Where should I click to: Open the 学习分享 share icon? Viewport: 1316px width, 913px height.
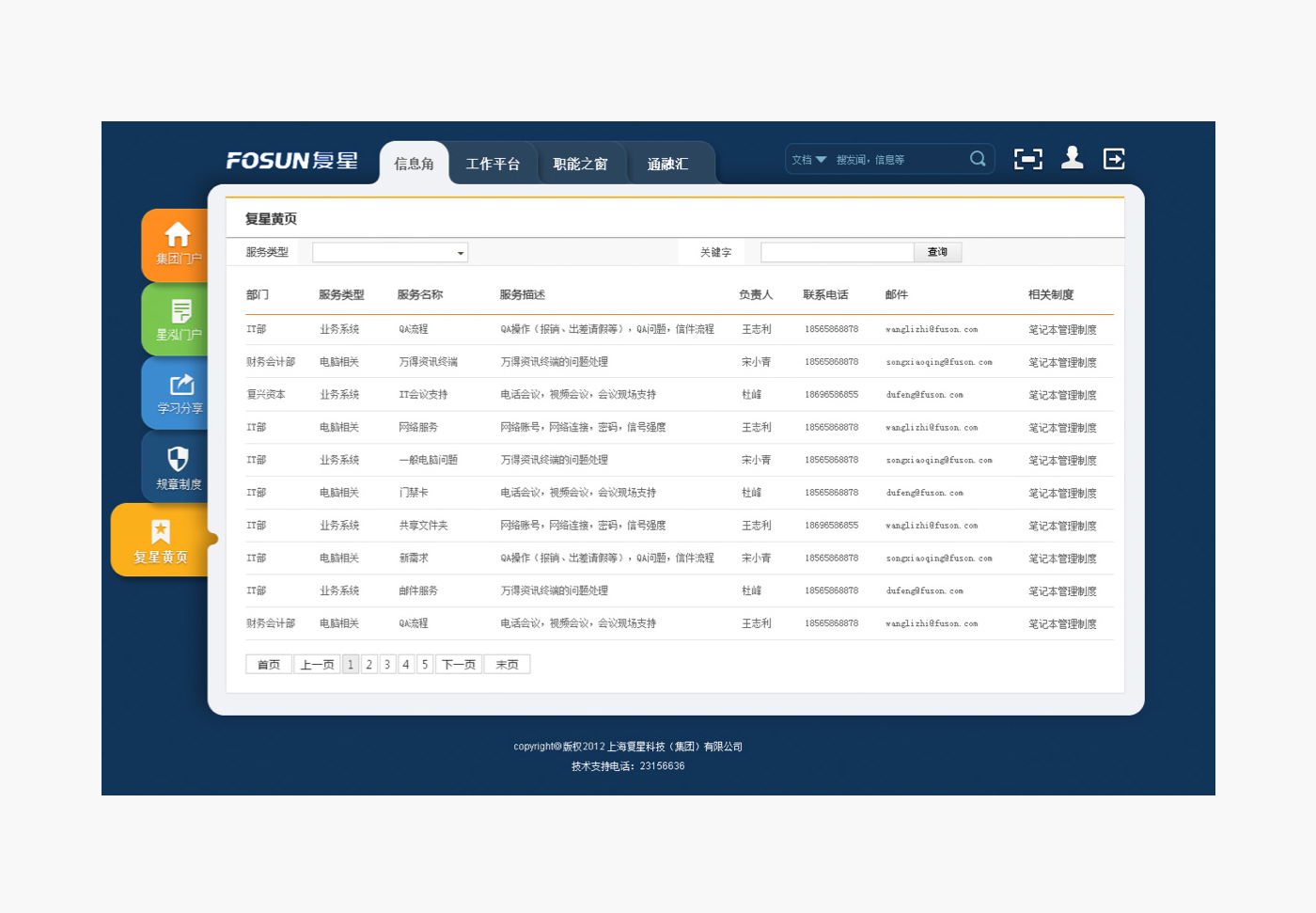[181, 386]
